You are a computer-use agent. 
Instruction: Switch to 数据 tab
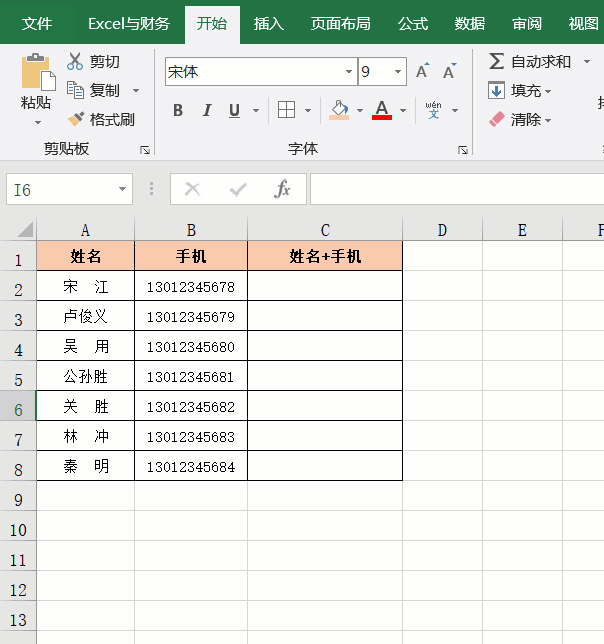[469, 24]
